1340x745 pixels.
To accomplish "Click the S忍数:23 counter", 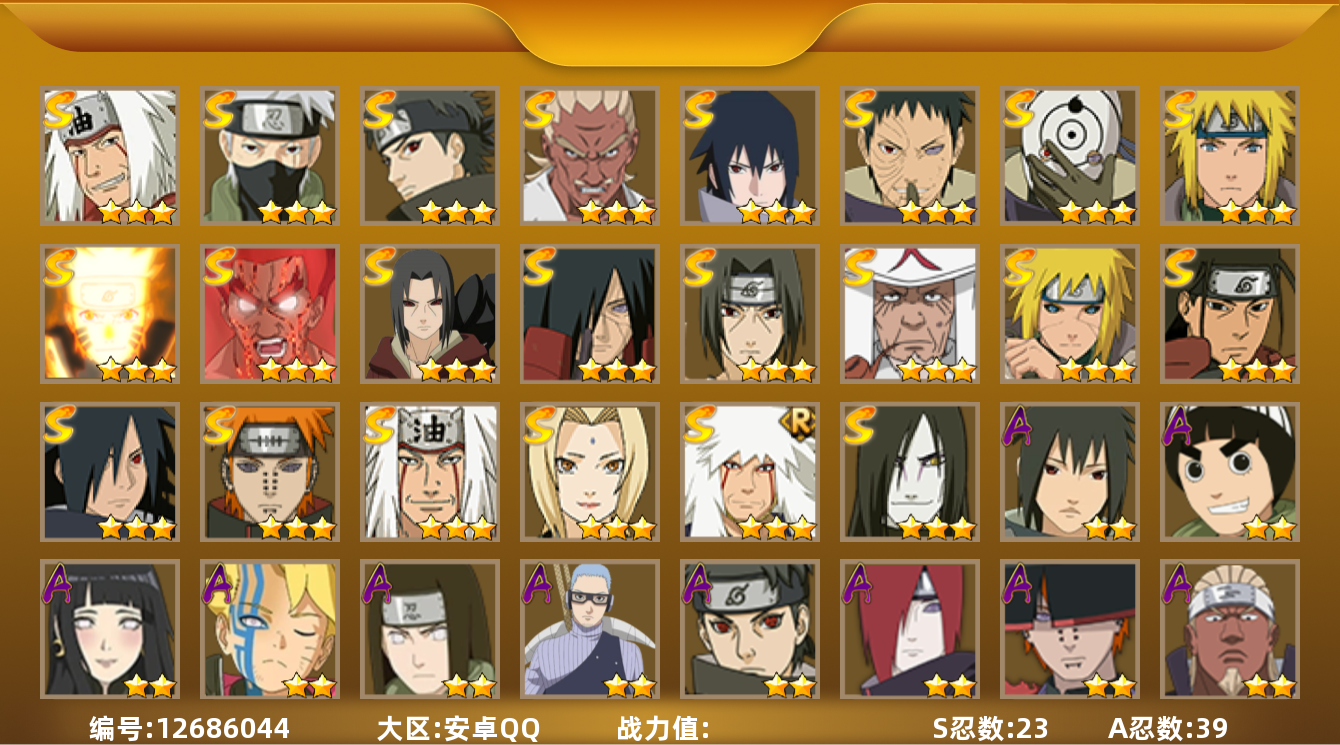I will [990, 728].
